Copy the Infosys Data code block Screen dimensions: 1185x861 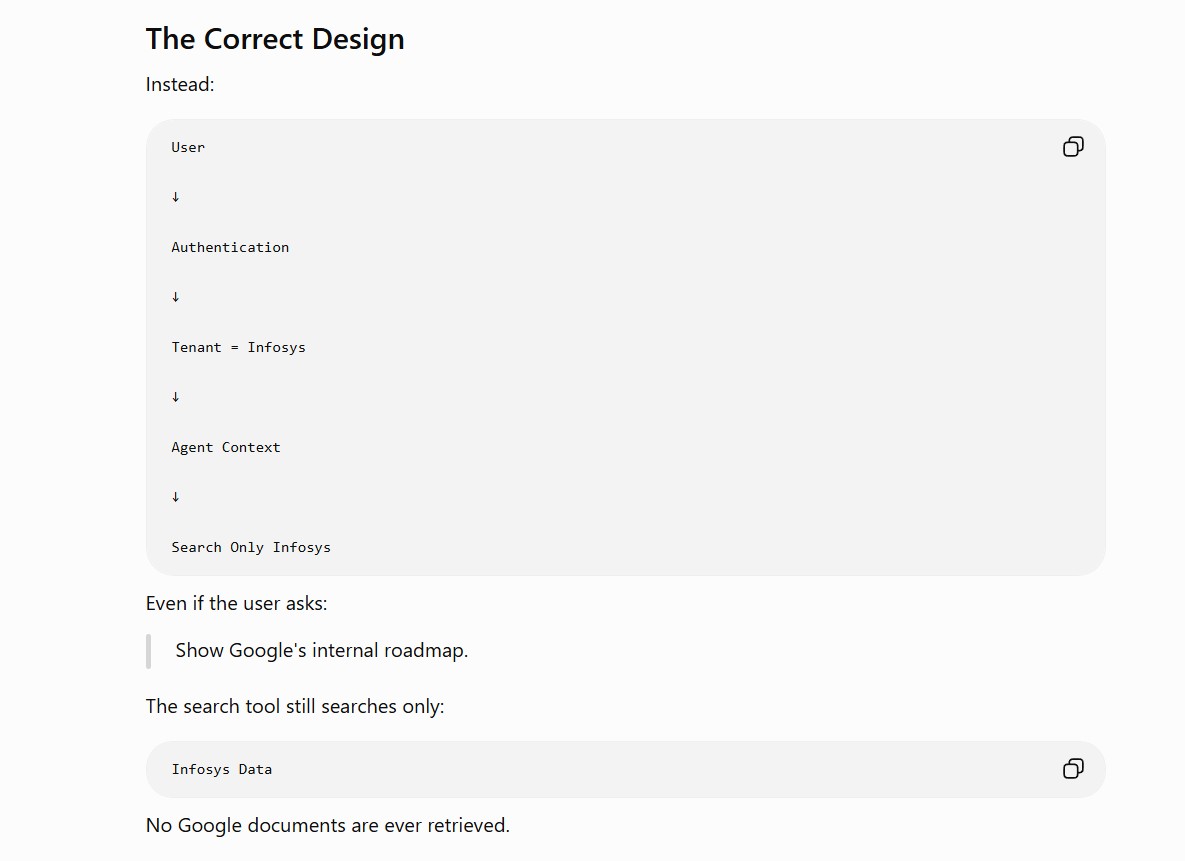click(x=1073, y=769)
